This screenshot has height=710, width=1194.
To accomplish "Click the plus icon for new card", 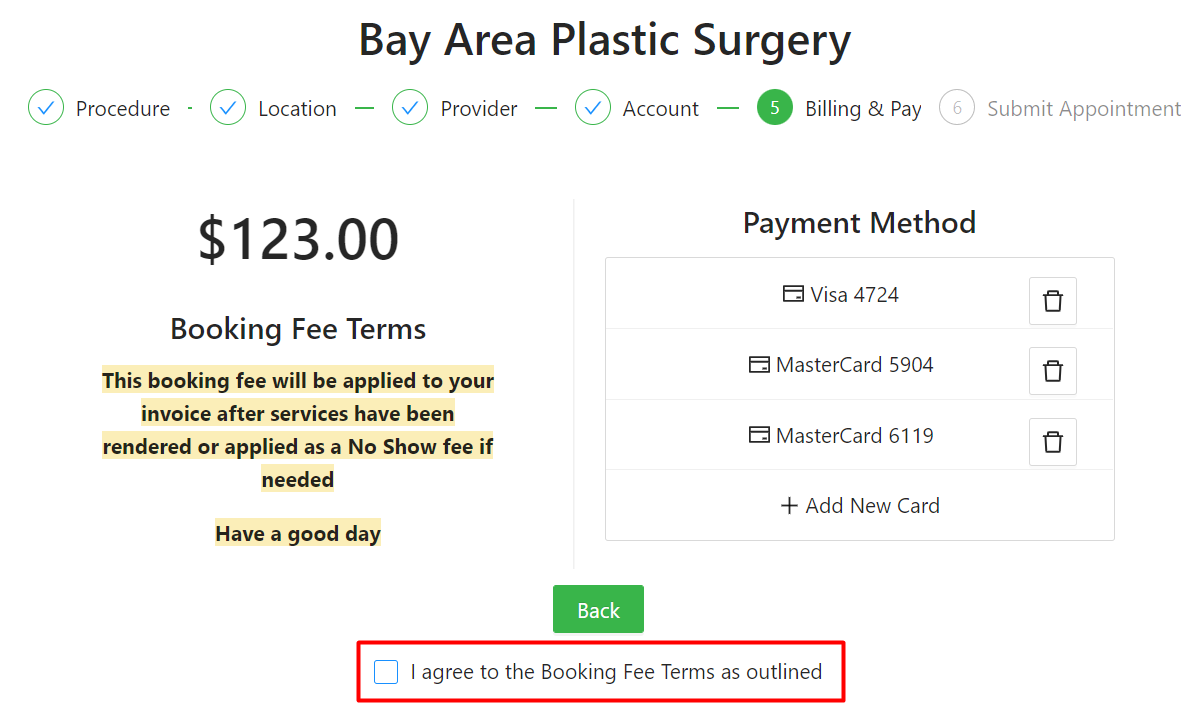I will [x=789, y=506].
